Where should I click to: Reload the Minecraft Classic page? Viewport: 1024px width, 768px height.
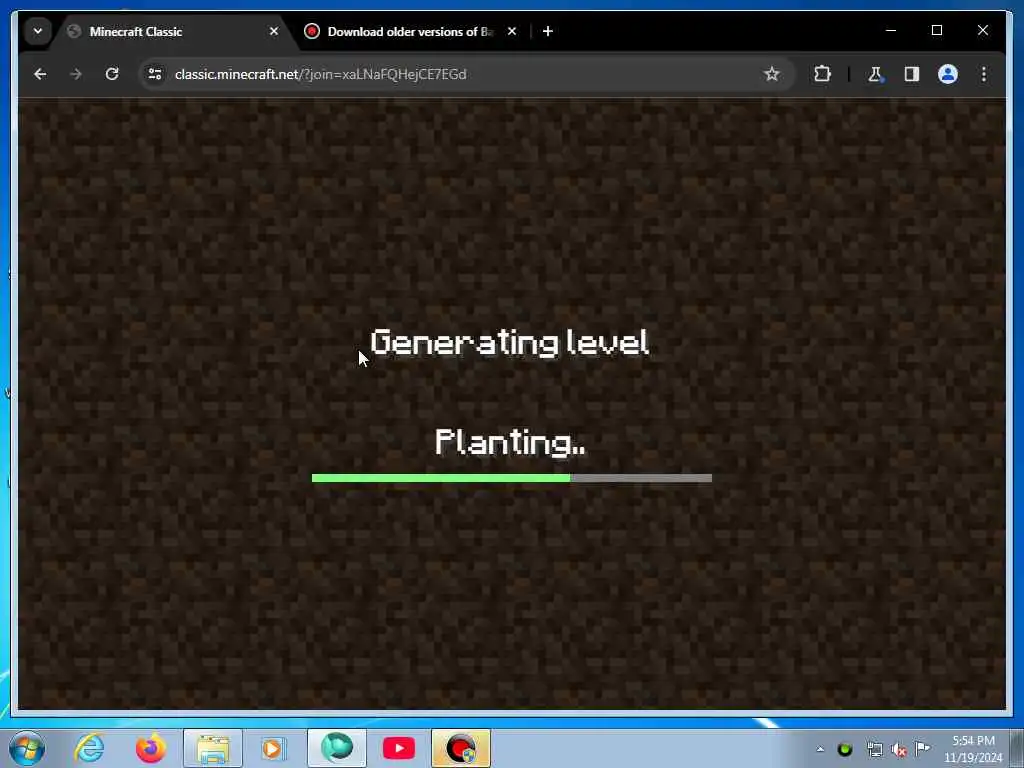pos(112,74)
